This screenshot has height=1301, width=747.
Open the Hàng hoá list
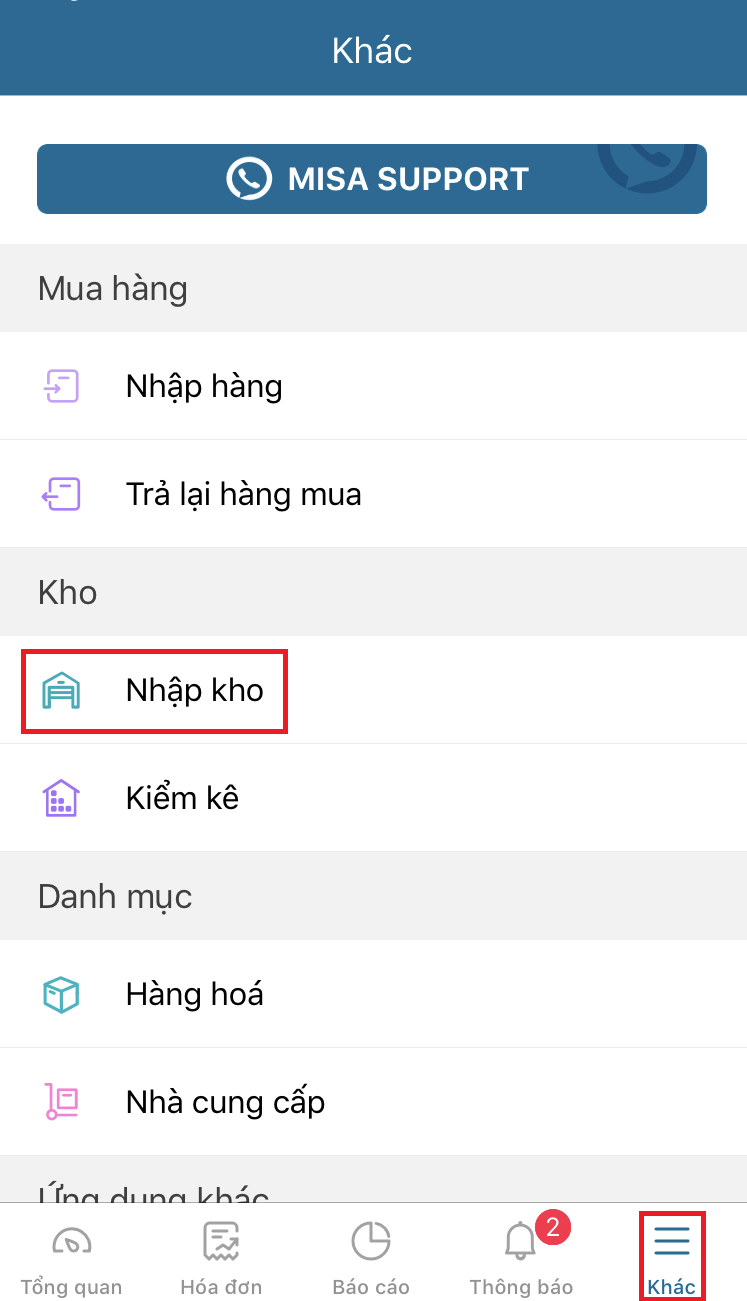[195, 994]
